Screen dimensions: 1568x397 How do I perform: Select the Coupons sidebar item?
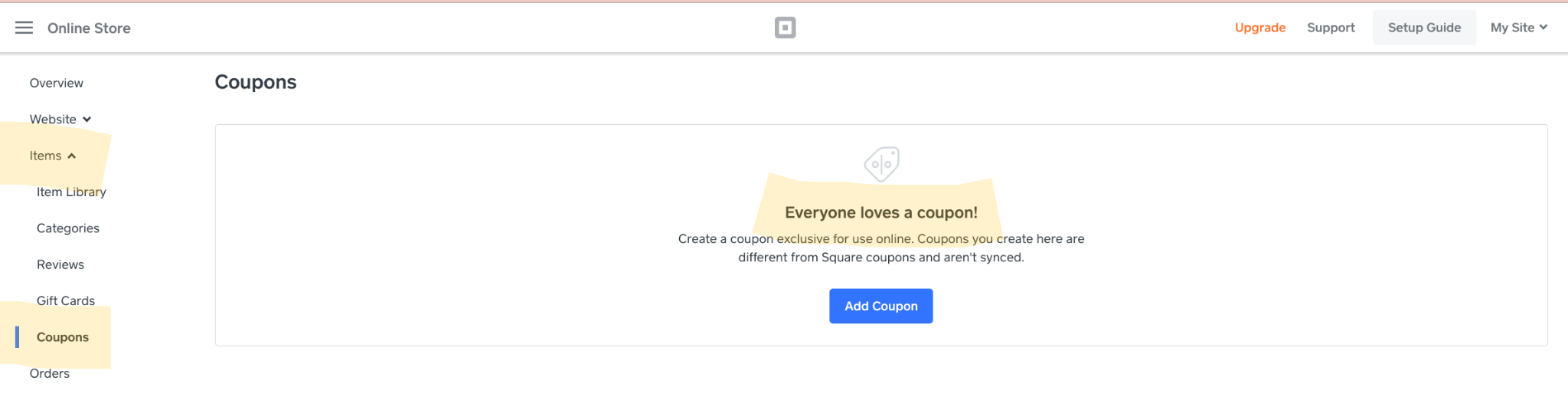63,337
